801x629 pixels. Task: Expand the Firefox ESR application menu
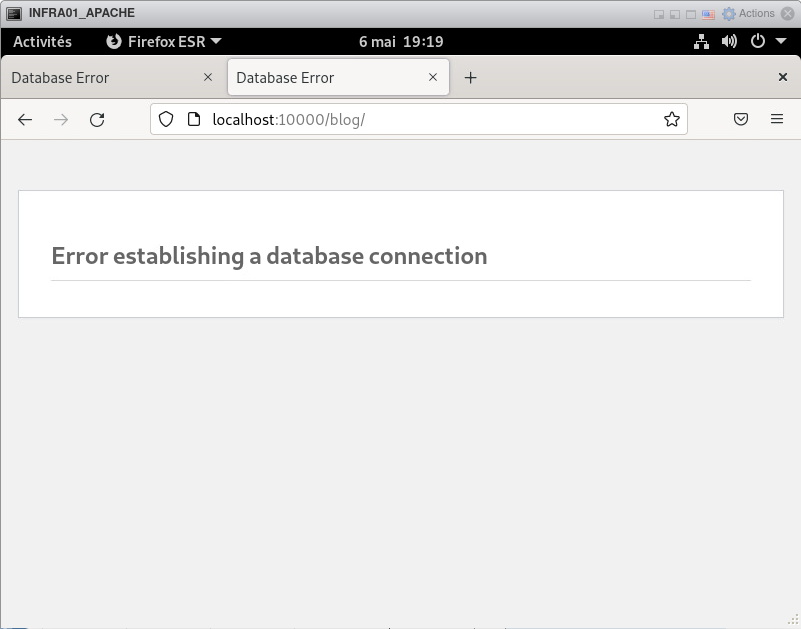164,42
